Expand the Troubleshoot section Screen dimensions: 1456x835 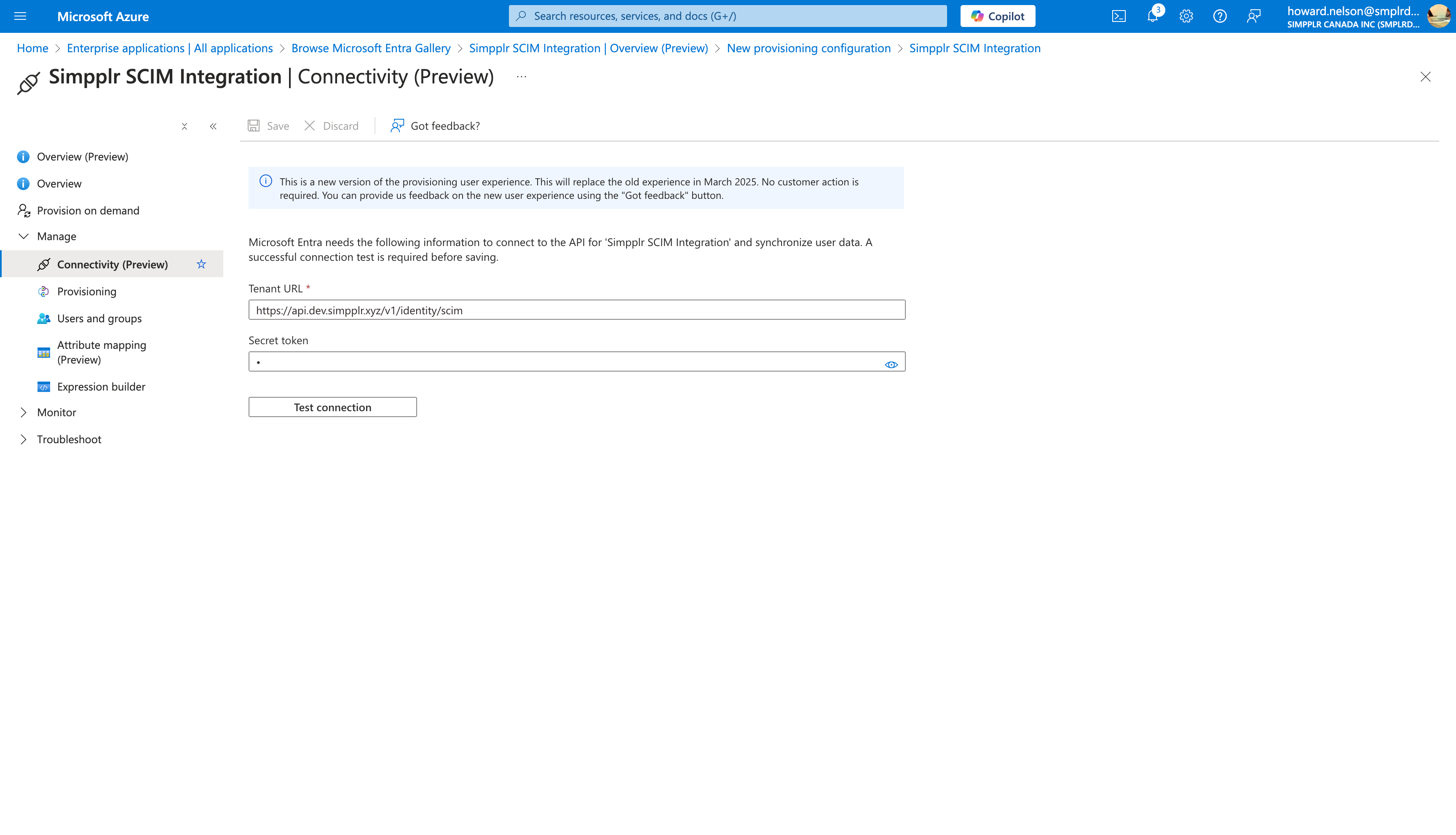pyautogui.click(x=24, y=439)
